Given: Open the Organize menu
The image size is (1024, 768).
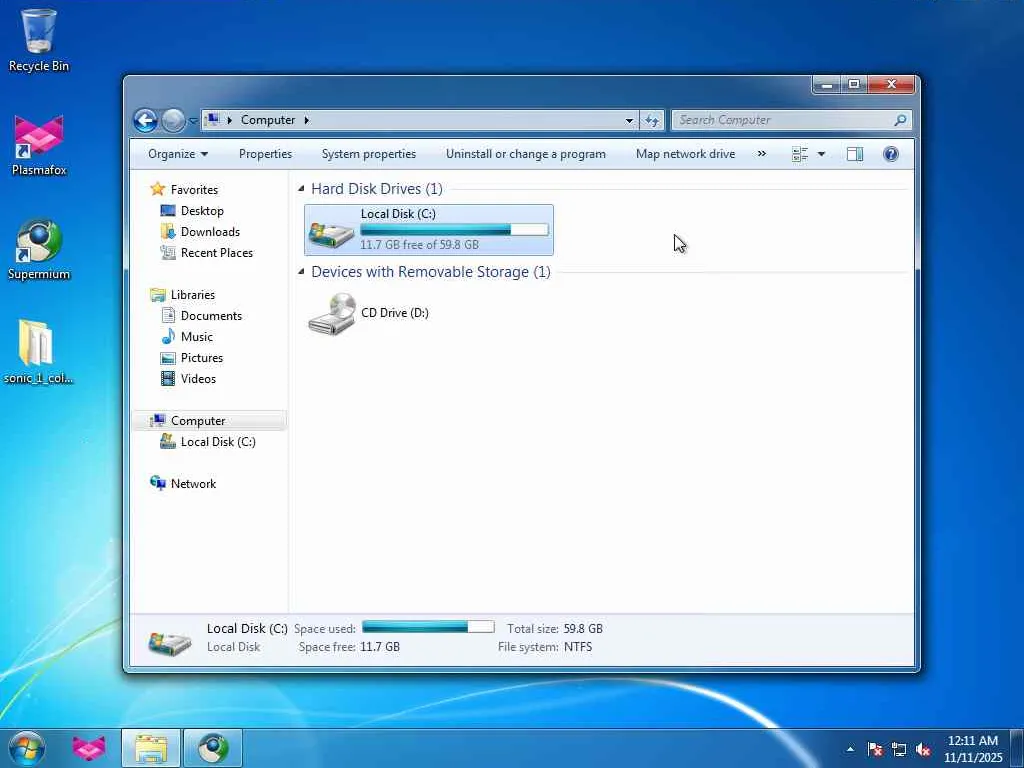Looking at the screenshot, I should (178, 154).
